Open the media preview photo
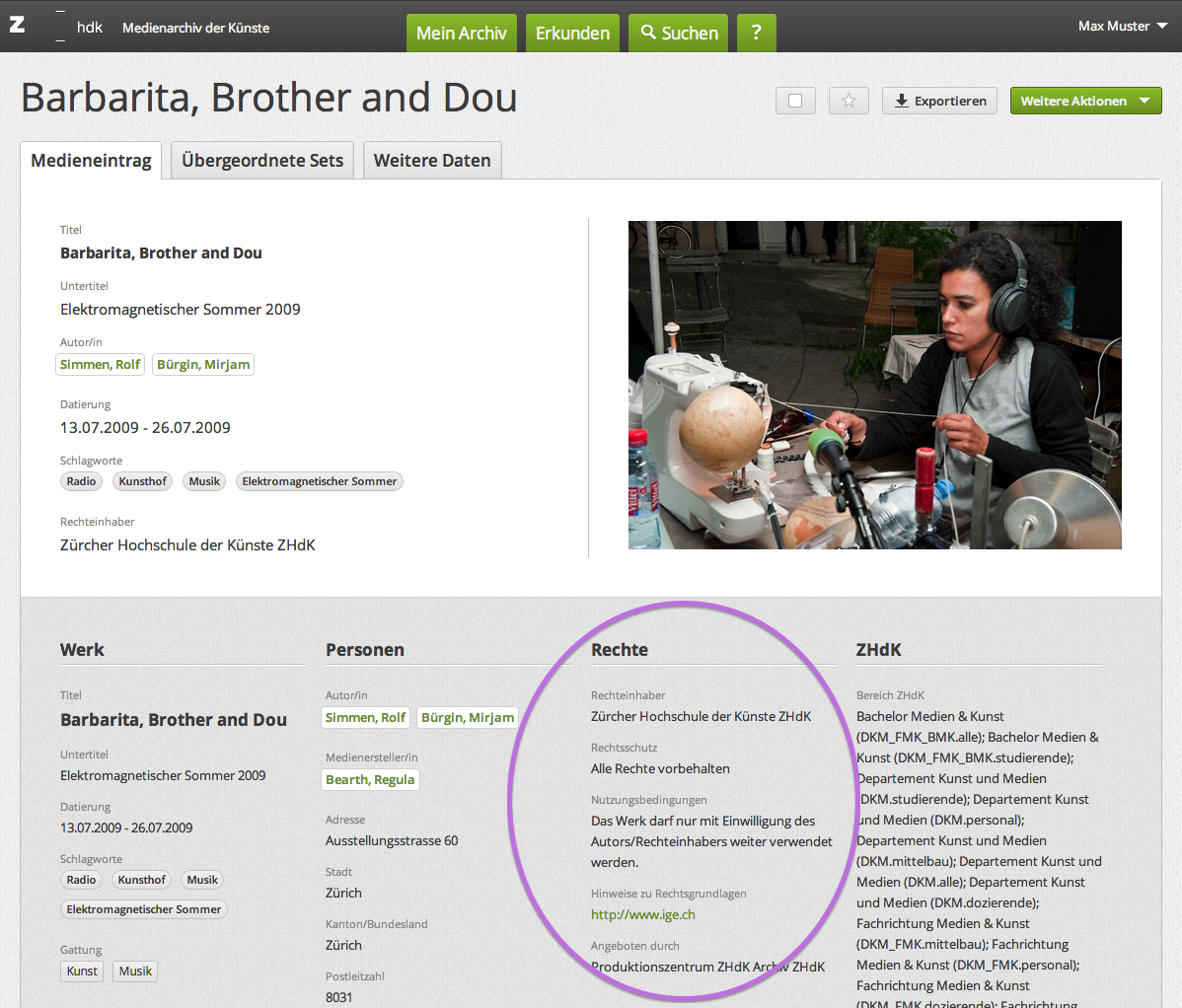1182x1008 pixels. point(874,385)
